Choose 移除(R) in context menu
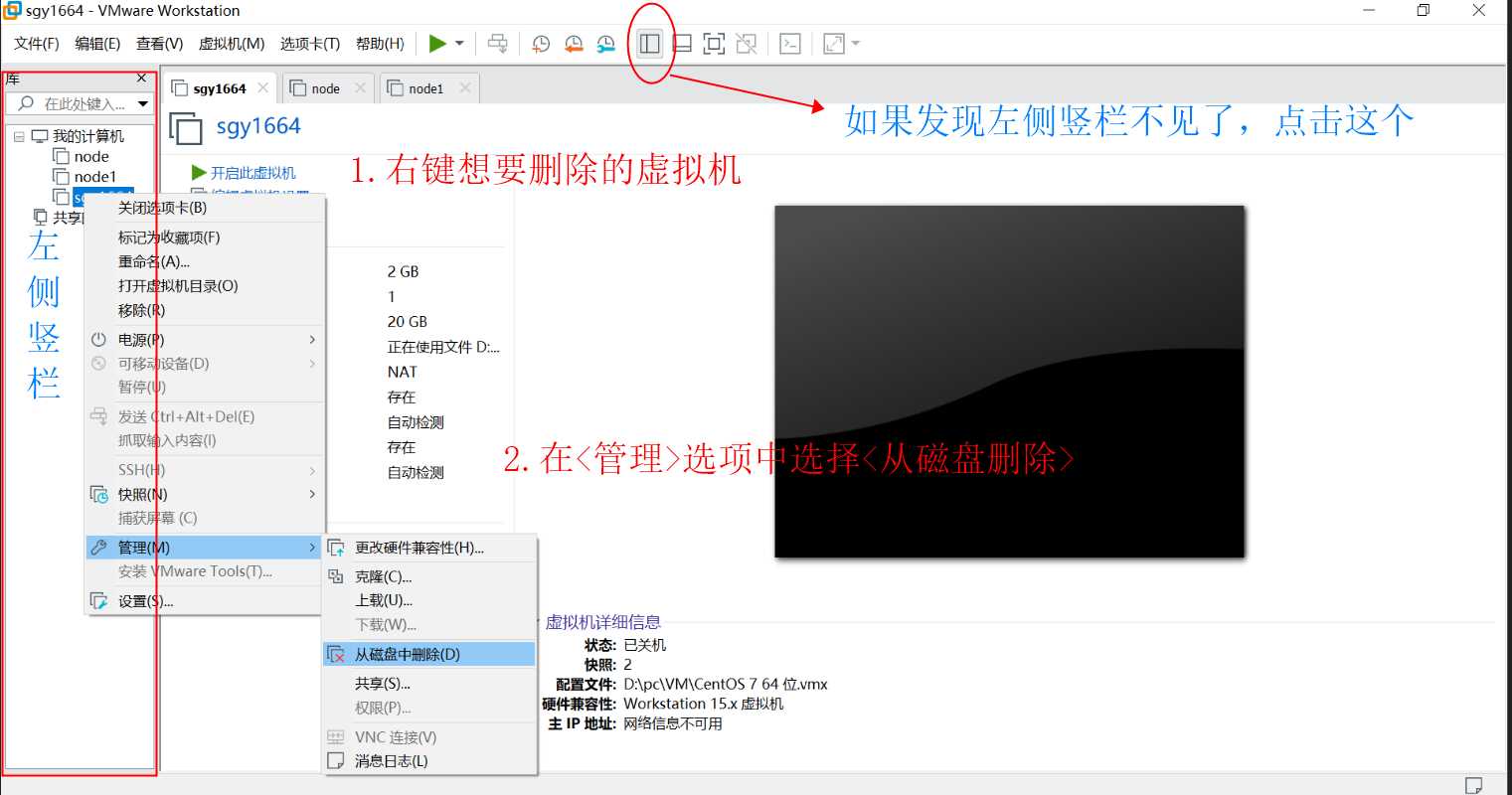 pyautogui.click(x=206, y=310)
